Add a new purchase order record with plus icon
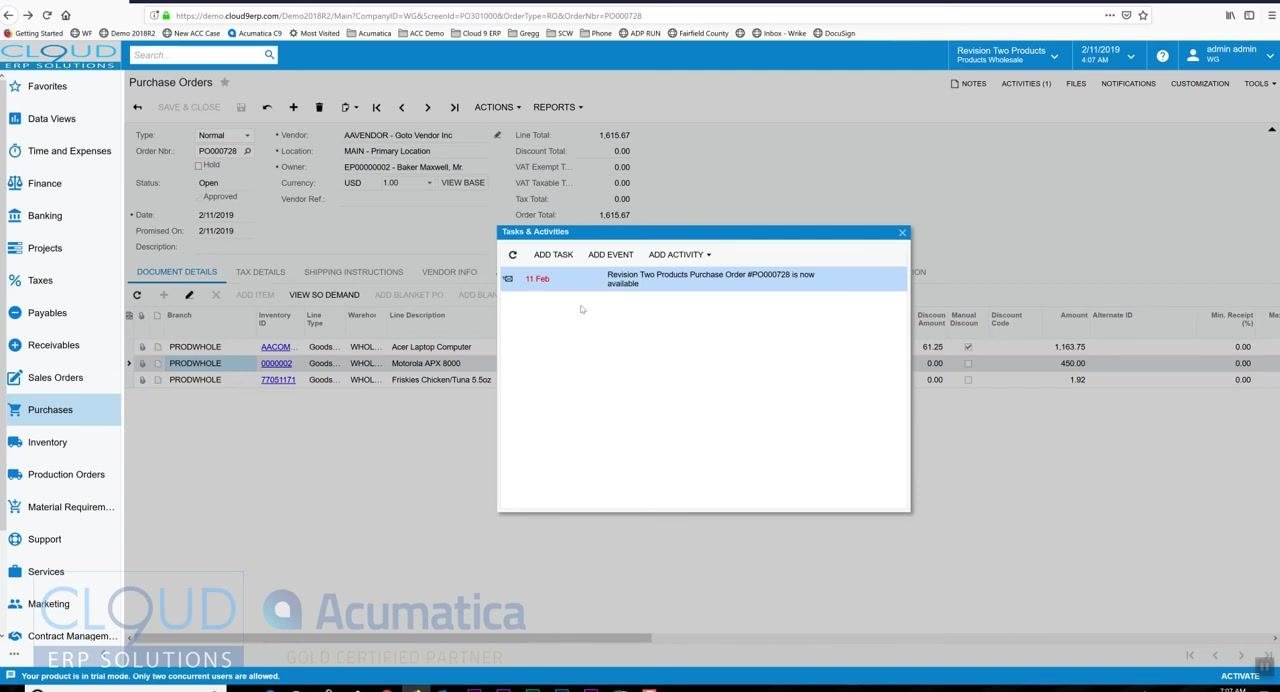This screenshot has width=1280, height=692. tap(293, 107)
